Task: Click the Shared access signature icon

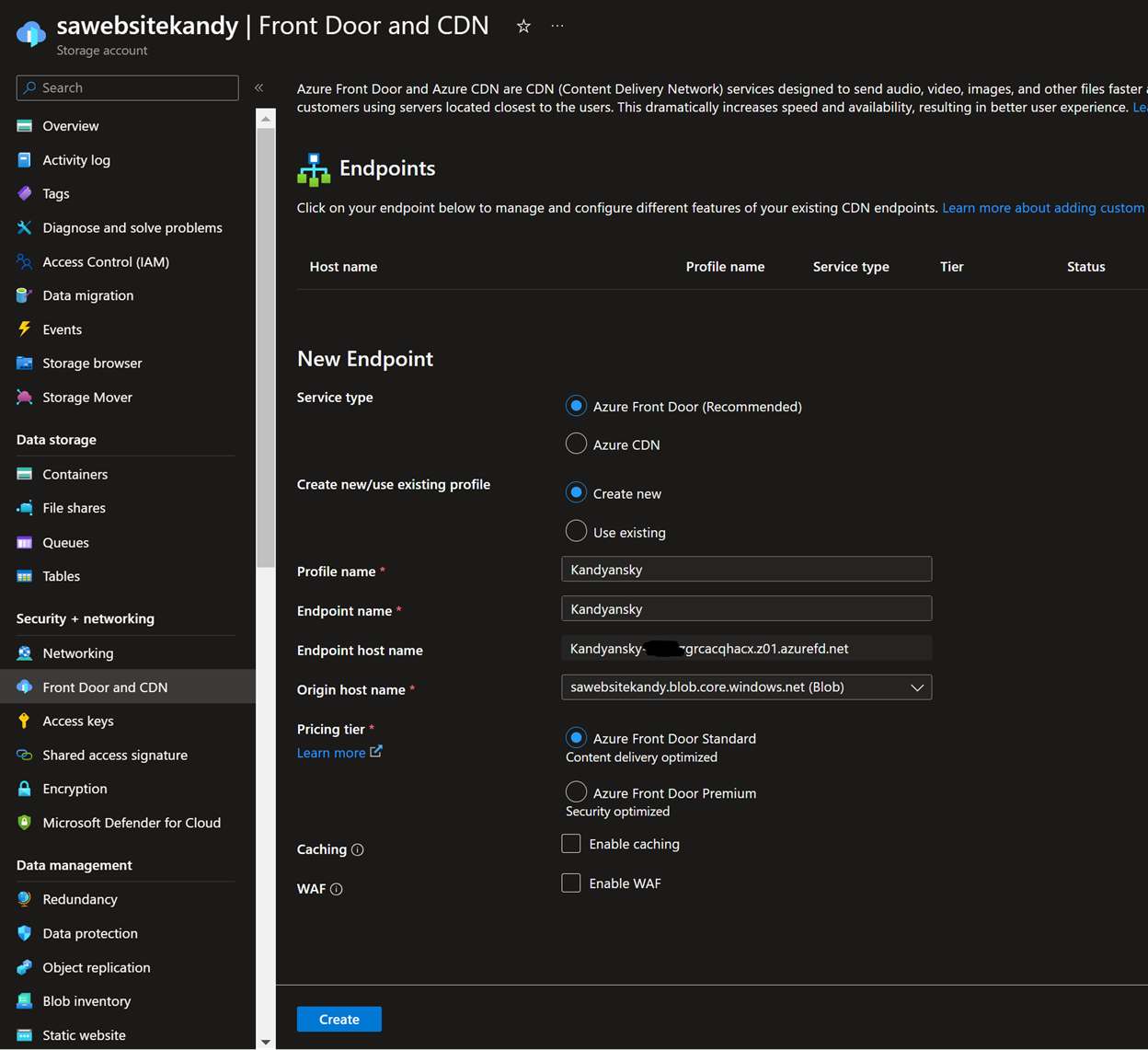Action: click(x=25, y=755)
